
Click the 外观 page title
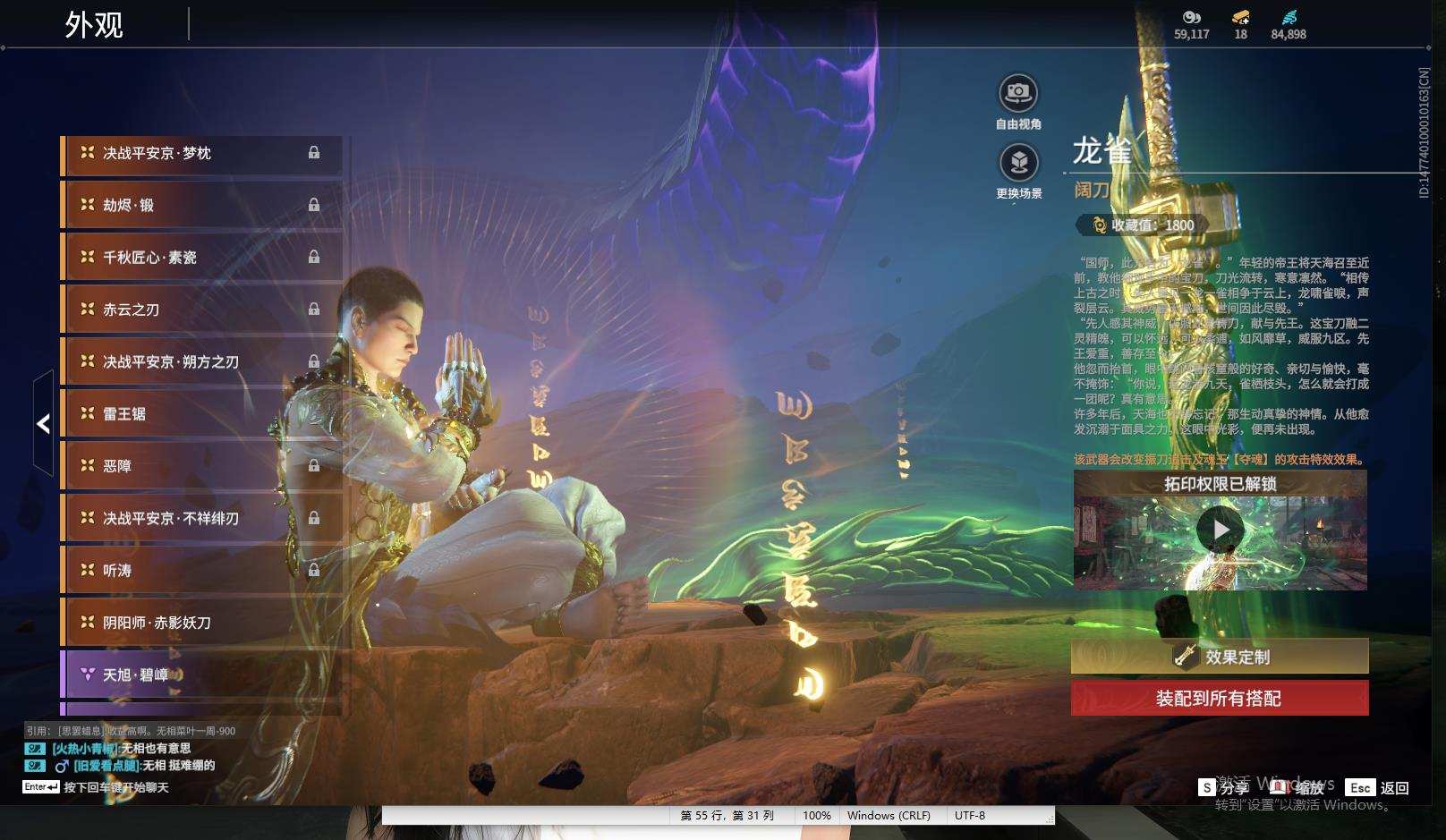[94, 24]
